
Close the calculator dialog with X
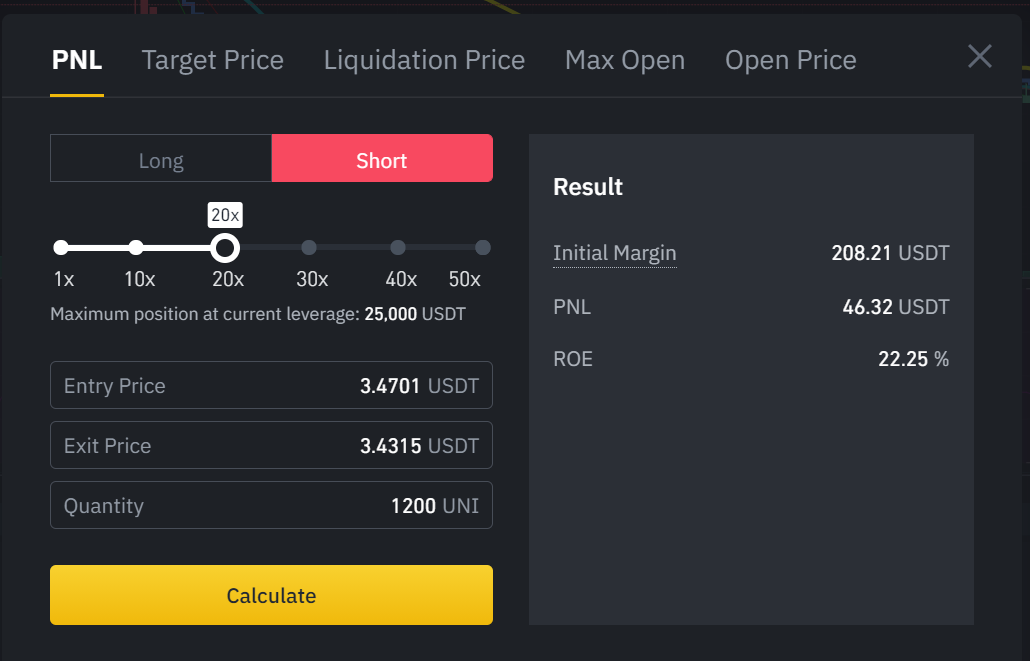coord(980,57)
